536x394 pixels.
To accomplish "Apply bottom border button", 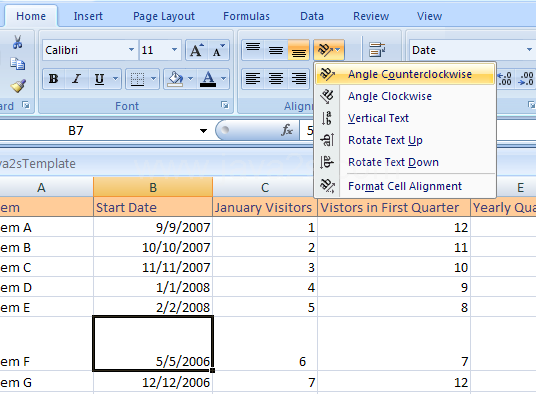I will (137, 79).
